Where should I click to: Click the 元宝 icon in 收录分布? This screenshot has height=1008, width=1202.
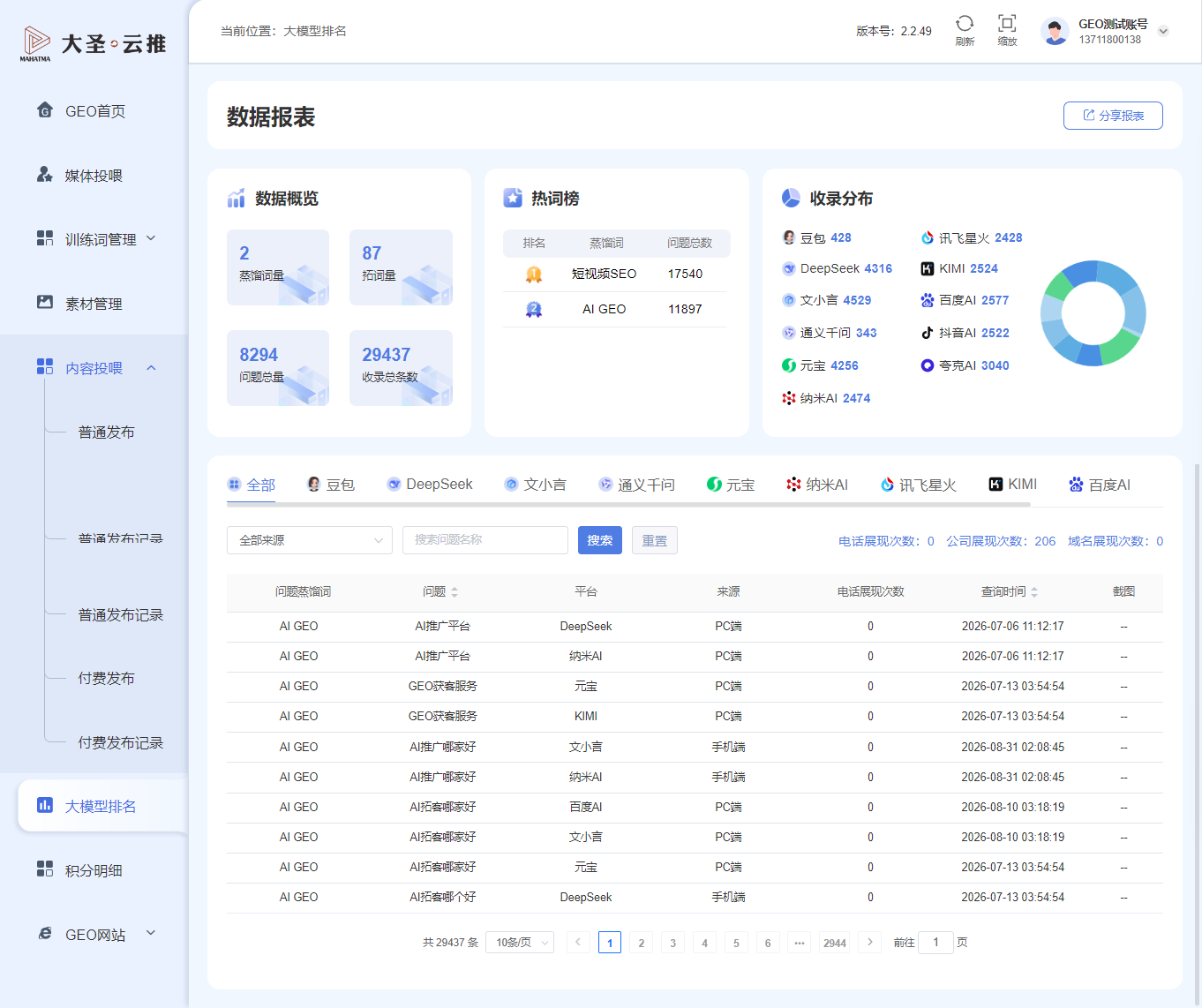(789, 365)
